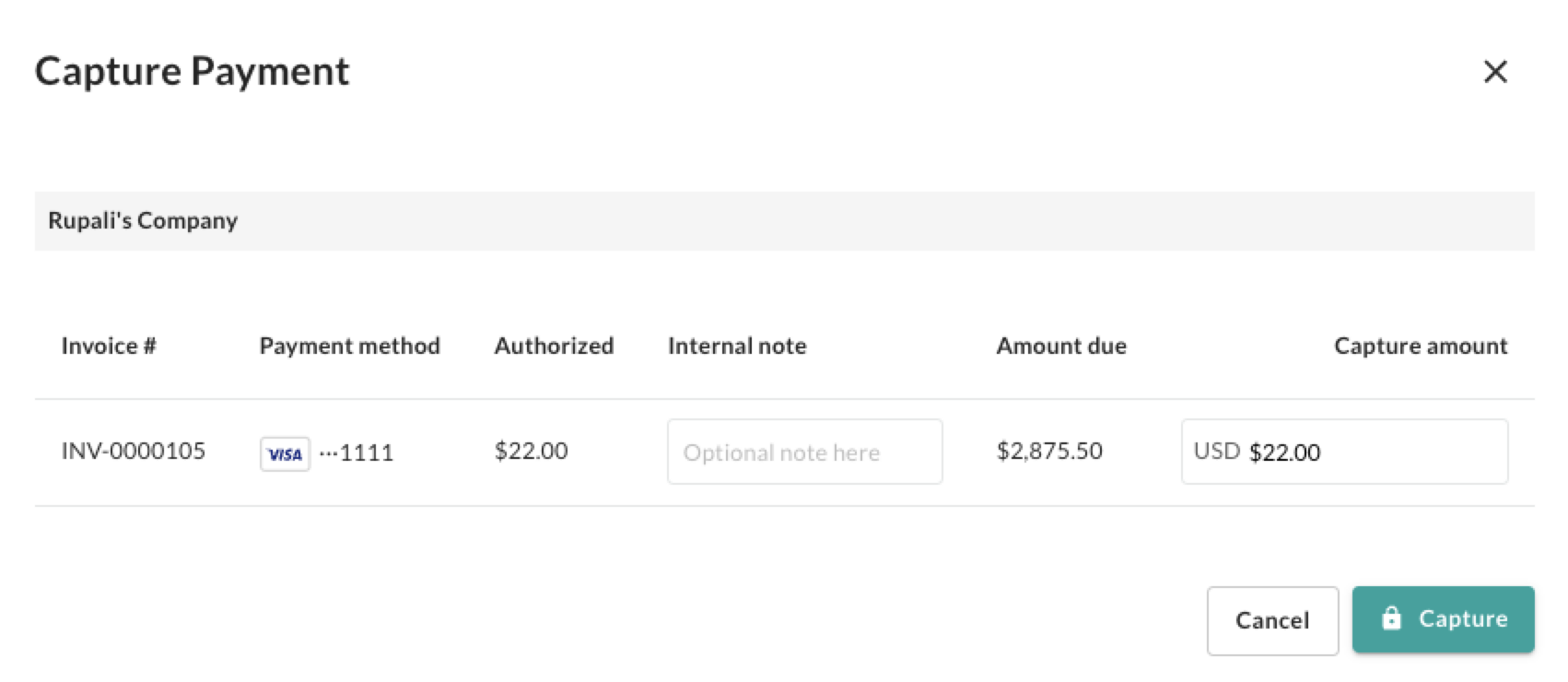The width and height of the screenshot is (1568, 682).
Task: Click the Internal note column header
Action: click(737, 346)
